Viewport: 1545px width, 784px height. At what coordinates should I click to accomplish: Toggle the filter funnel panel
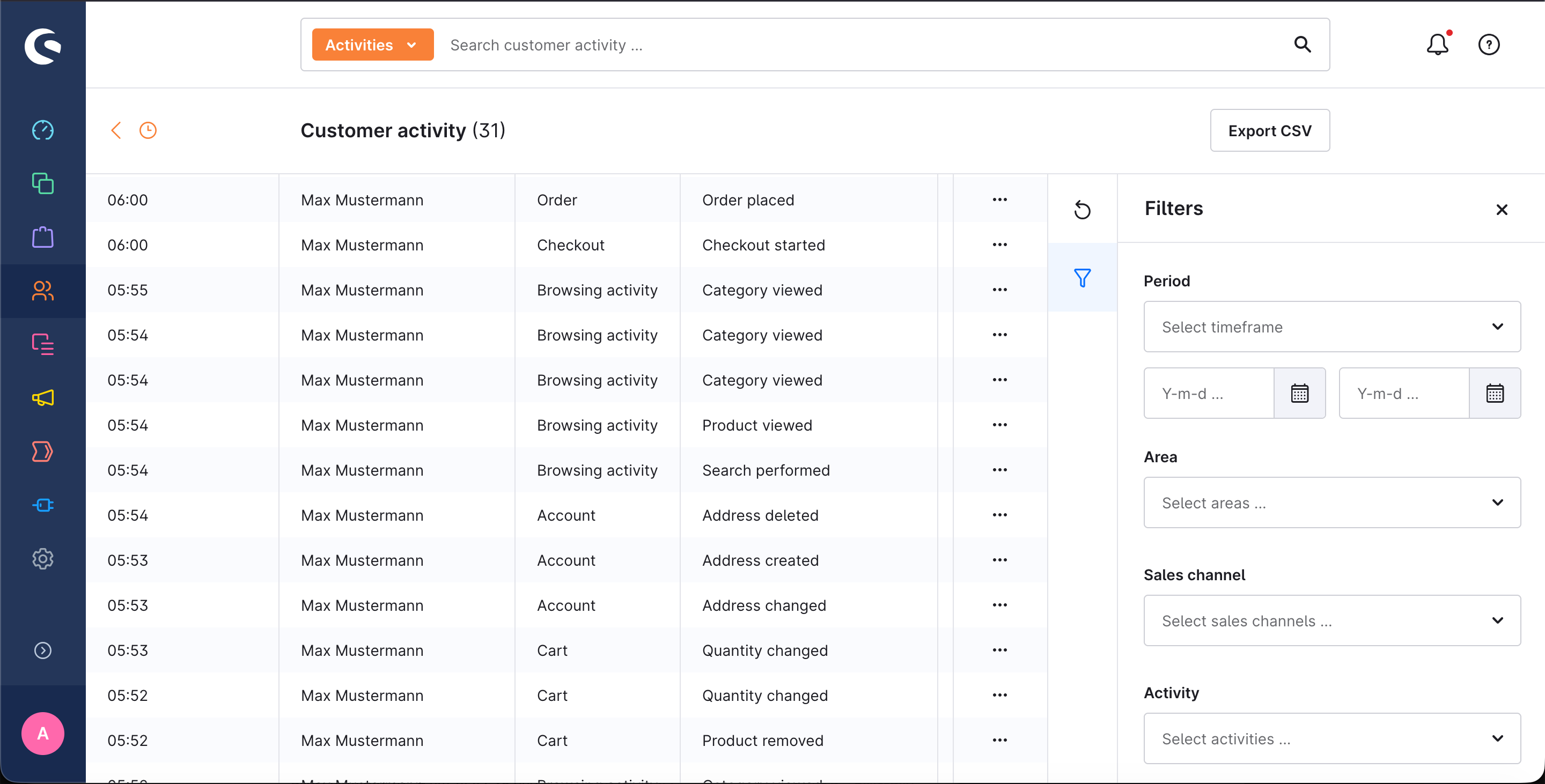click(x=1082, y=278)
